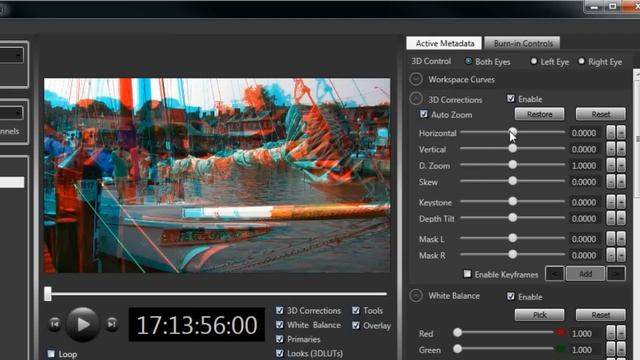The height and width of the screenshot is (360, 640).
Task: Toggle Auto Zoom checkbox
Action: pos(424,114)
